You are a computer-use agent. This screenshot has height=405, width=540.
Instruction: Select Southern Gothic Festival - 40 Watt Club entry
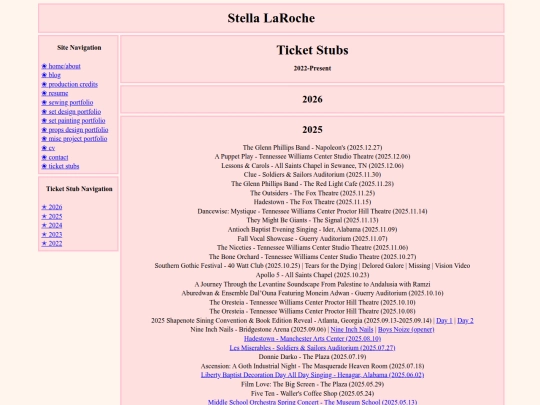(x=312, y=266)
